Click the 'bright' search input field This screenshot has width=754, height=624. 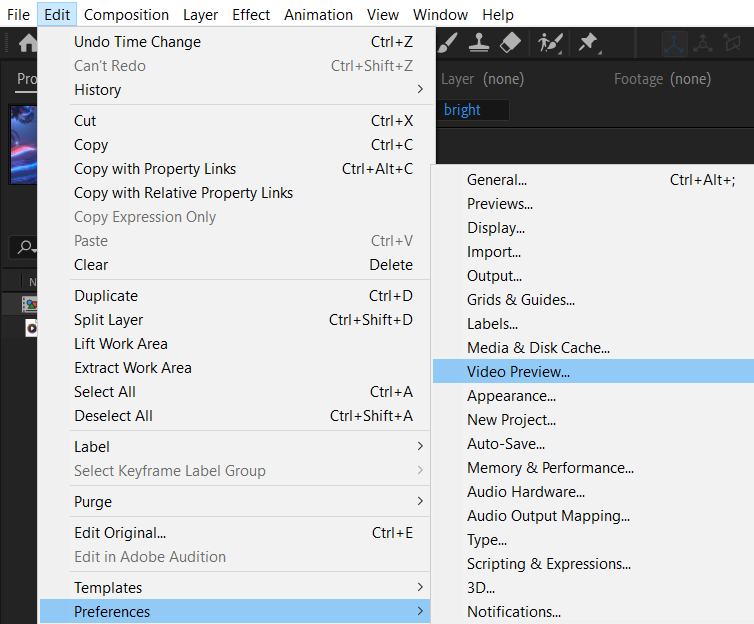pos(475,110)
